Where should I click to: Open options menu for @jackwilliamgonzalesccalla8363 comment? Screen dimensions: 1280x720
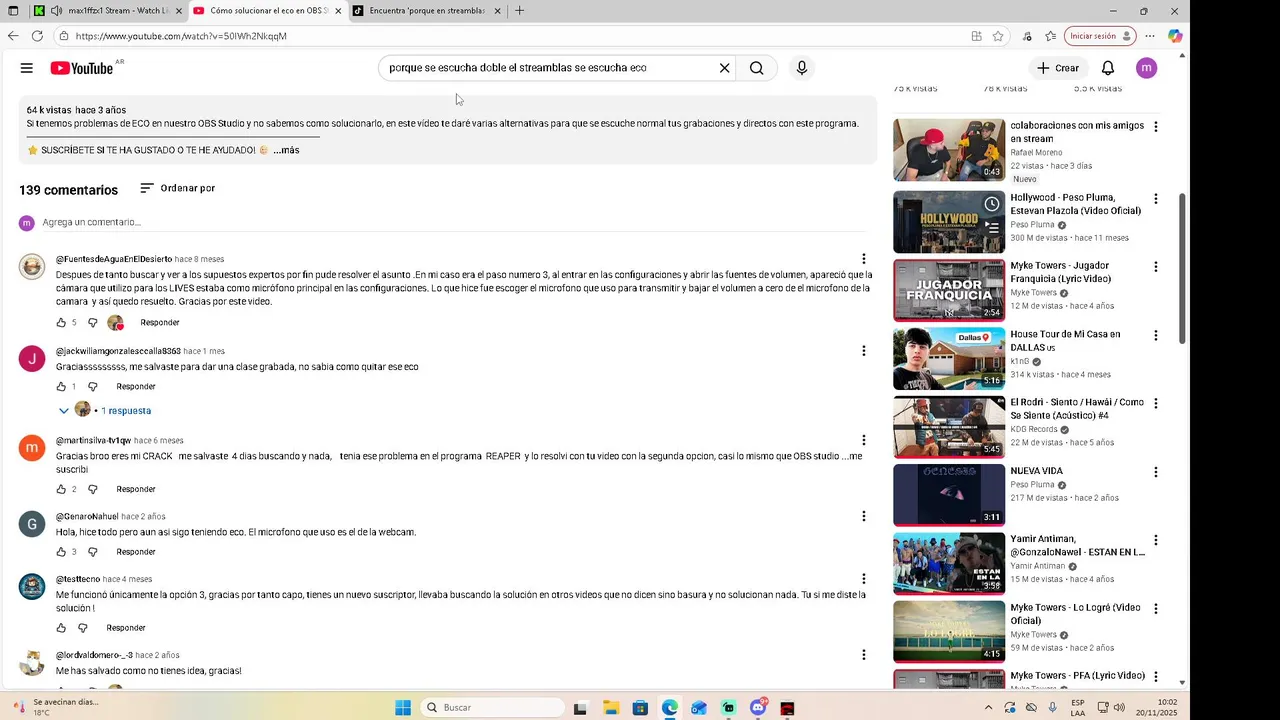coord(864,351)
